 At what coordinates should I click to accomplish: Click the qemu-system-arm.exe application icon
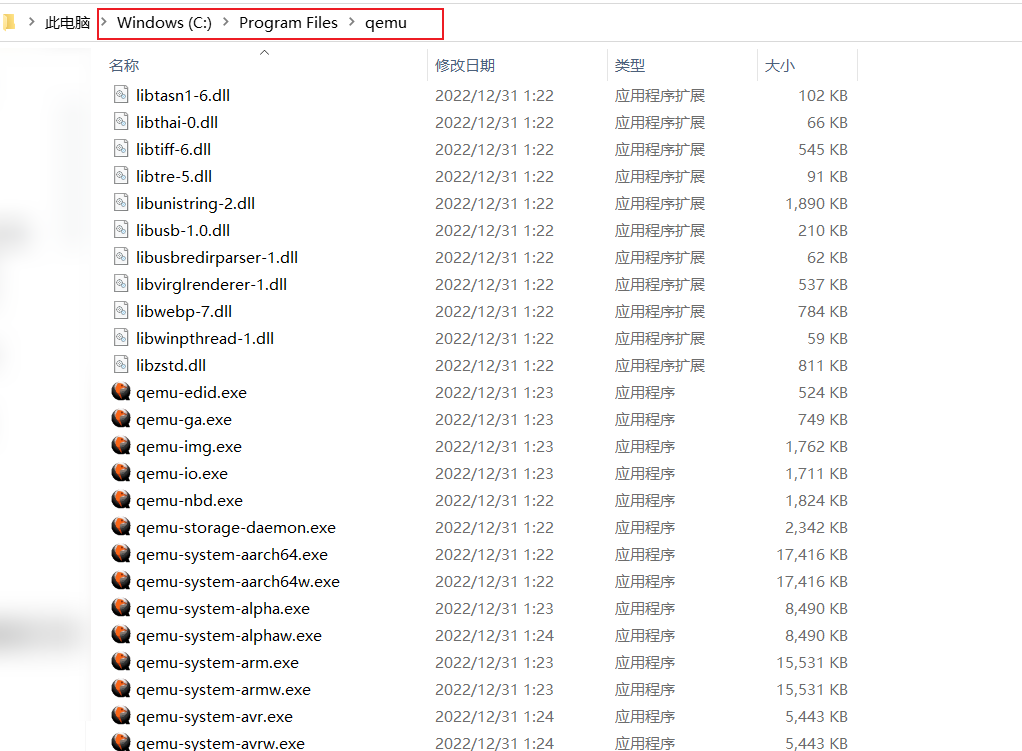tap(121, 662)
